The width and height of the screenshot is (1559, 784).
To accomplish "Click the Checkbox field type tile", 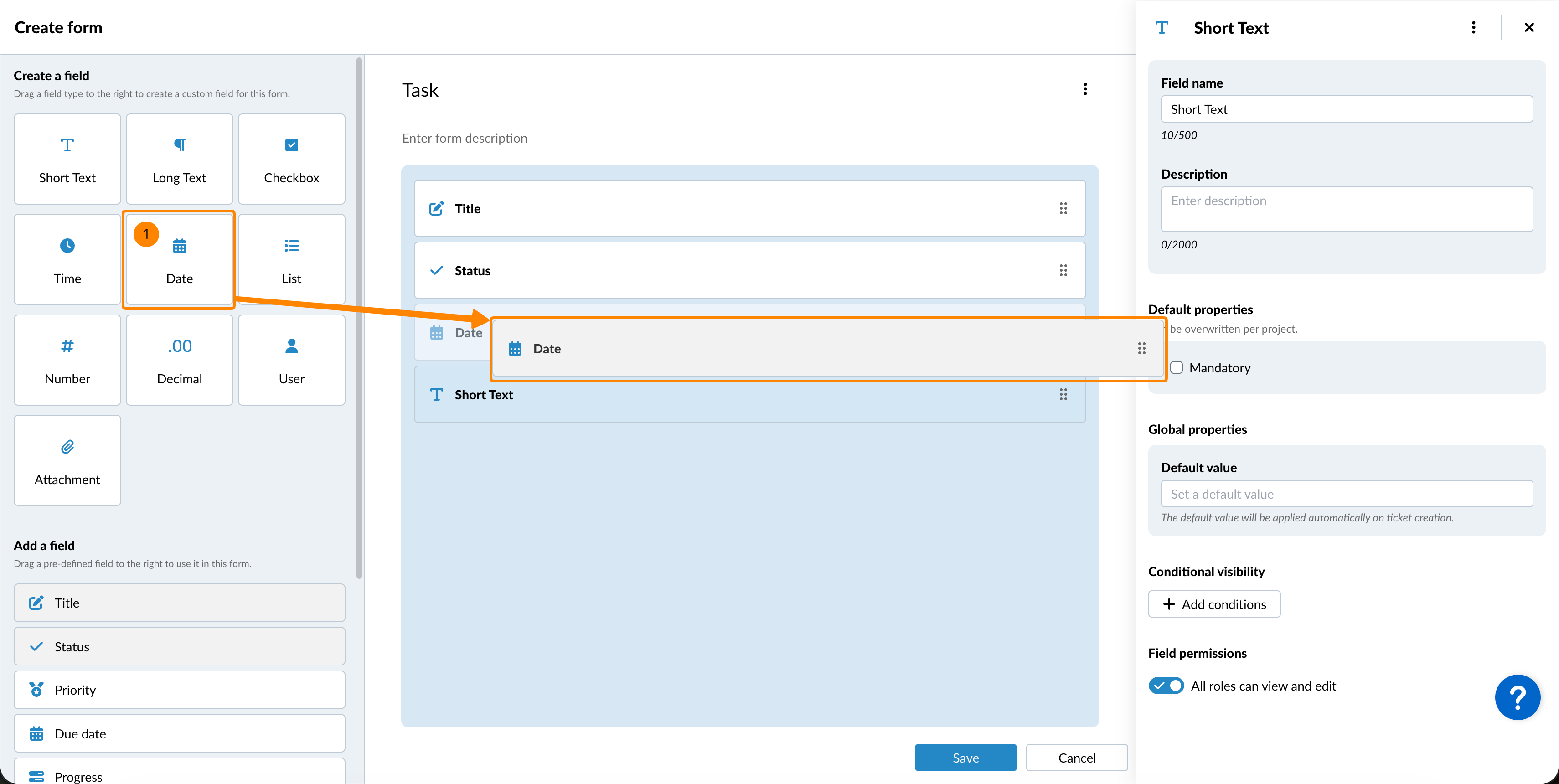I will (291, 159).
